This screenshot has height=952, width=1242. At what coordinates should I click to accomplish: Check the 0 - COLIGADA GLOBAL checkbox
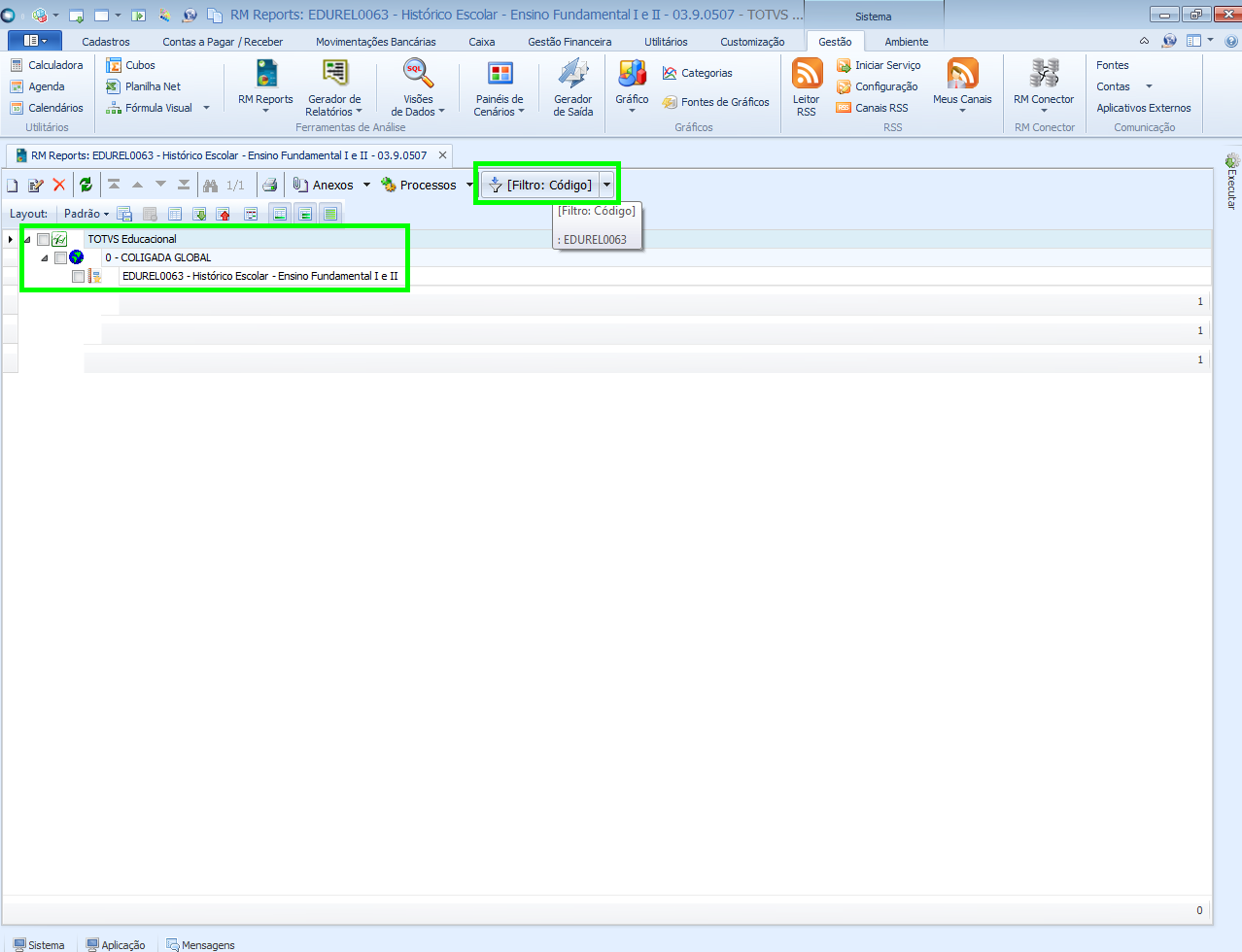[60, 257]
